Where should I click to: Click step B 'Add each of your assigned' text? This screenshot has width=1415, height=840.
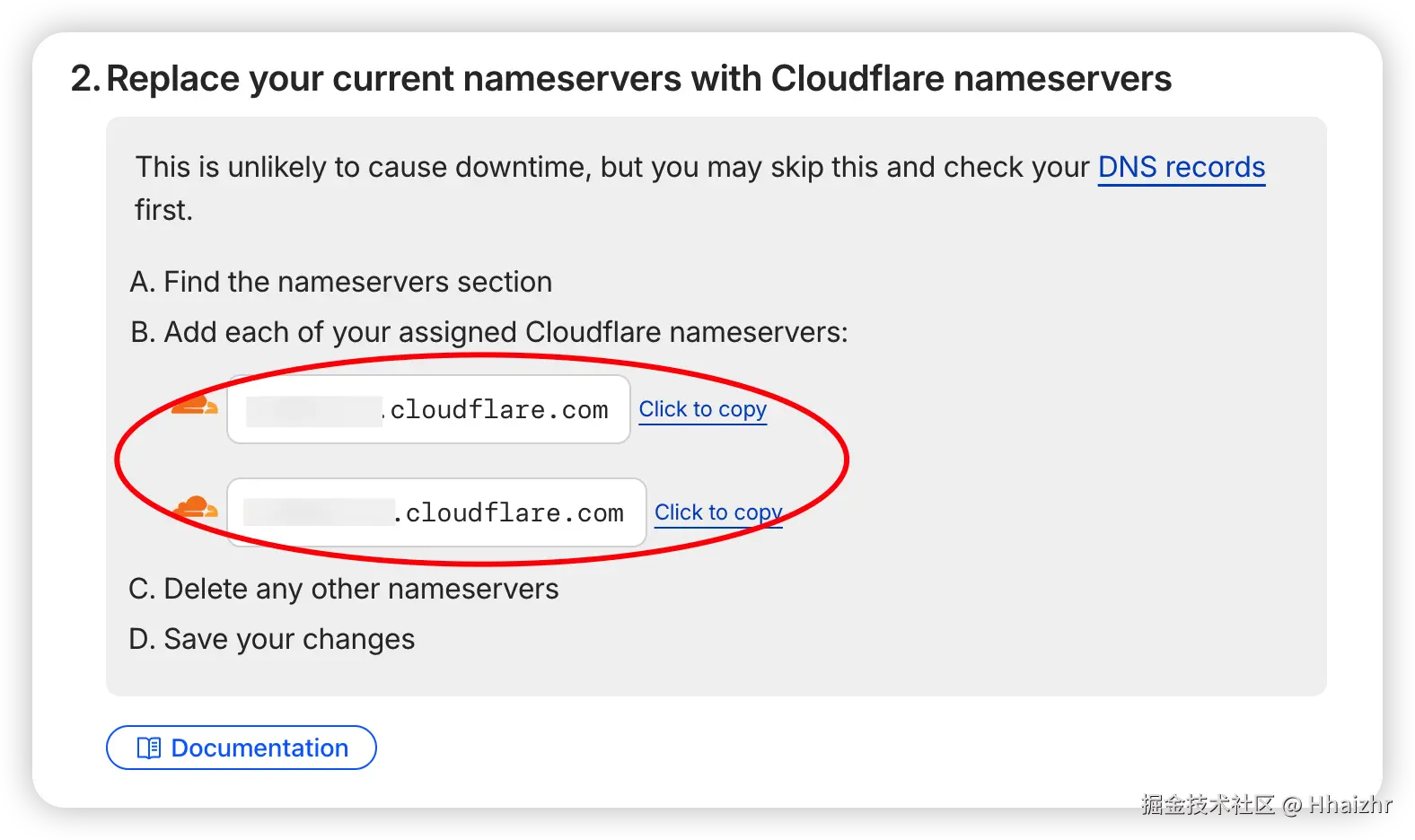point(488,332)
